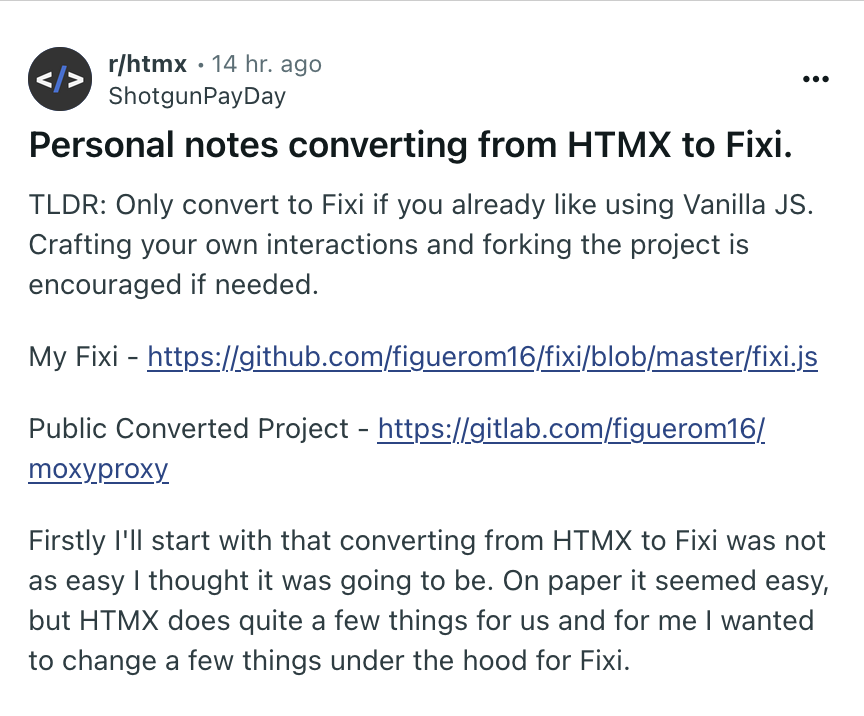
Task: Click the 'TLDR: Only convert to Fixi' line
Action: [x=421, y=204]
